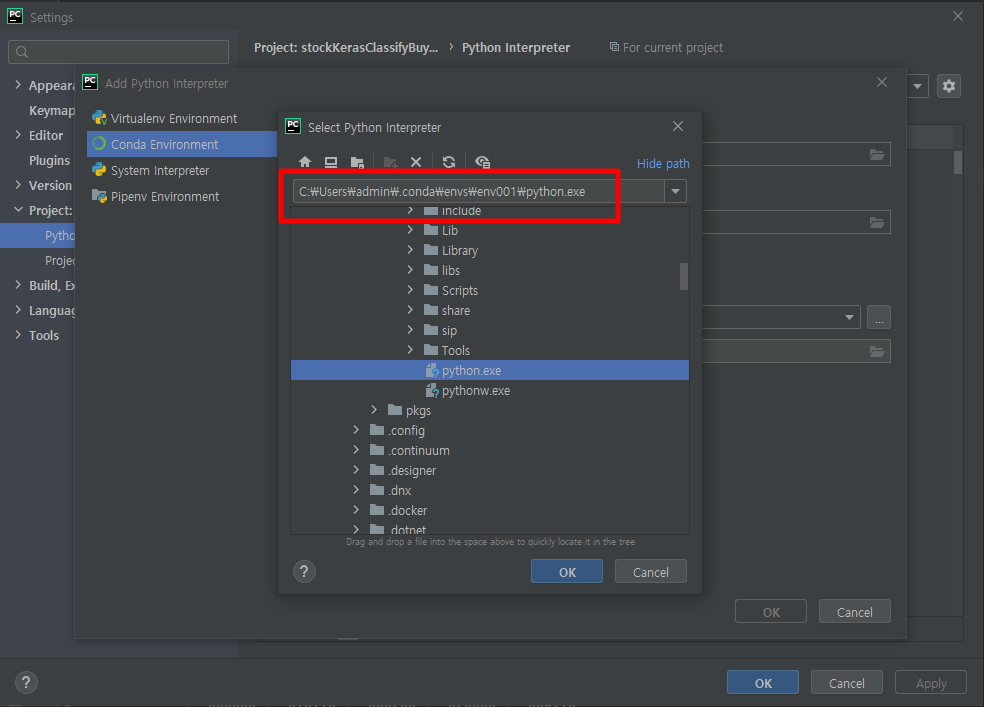Click Cancel in Add Python Interpreter dialog
This screenshot has height=707, width=984.
click(854, 612)
